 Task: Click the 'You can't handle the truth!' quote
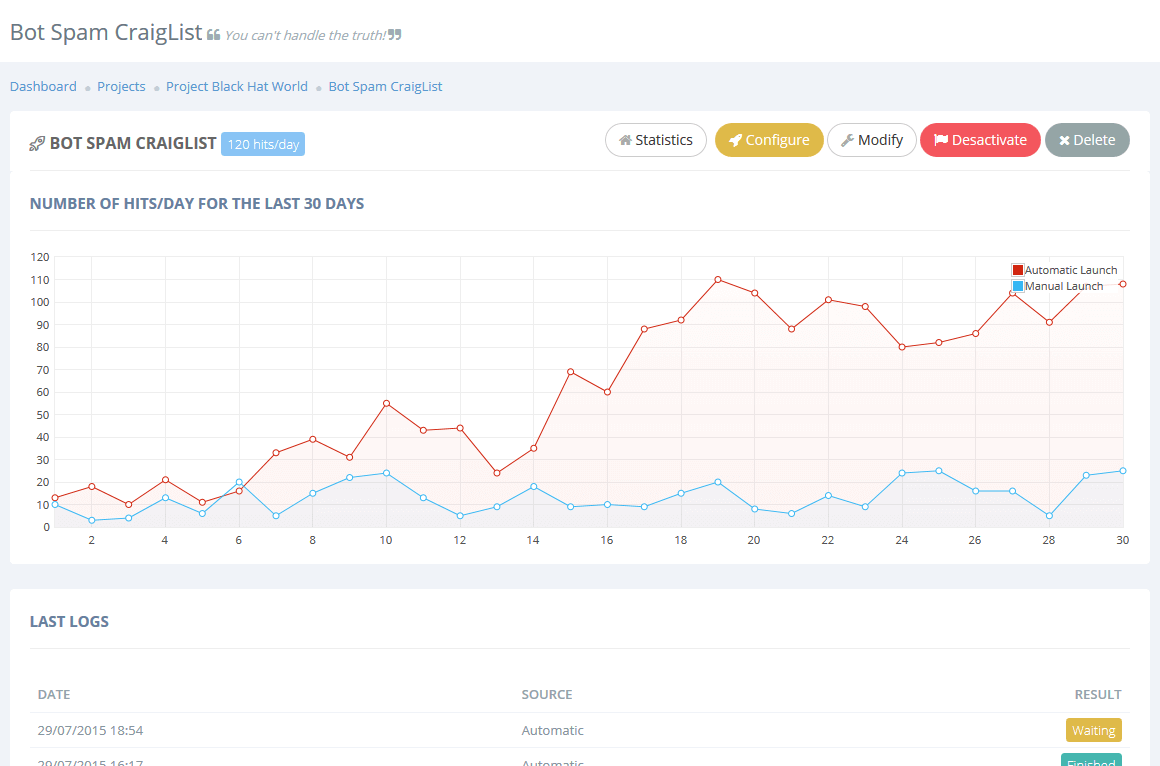305,36
